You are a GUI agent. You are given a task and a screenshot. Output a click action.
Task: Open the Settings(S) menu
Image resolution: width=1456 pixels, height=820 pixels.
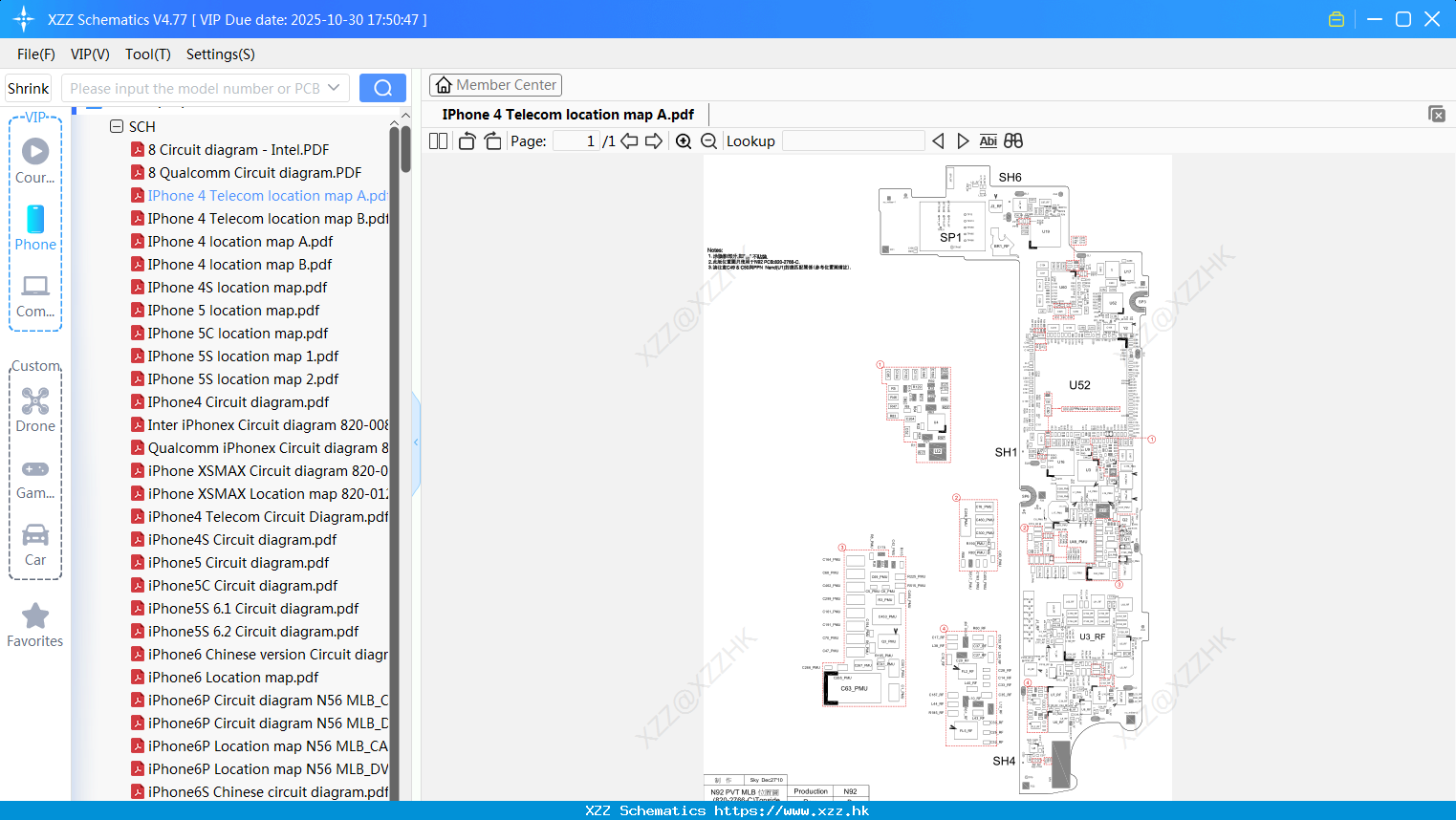[221, 54]
